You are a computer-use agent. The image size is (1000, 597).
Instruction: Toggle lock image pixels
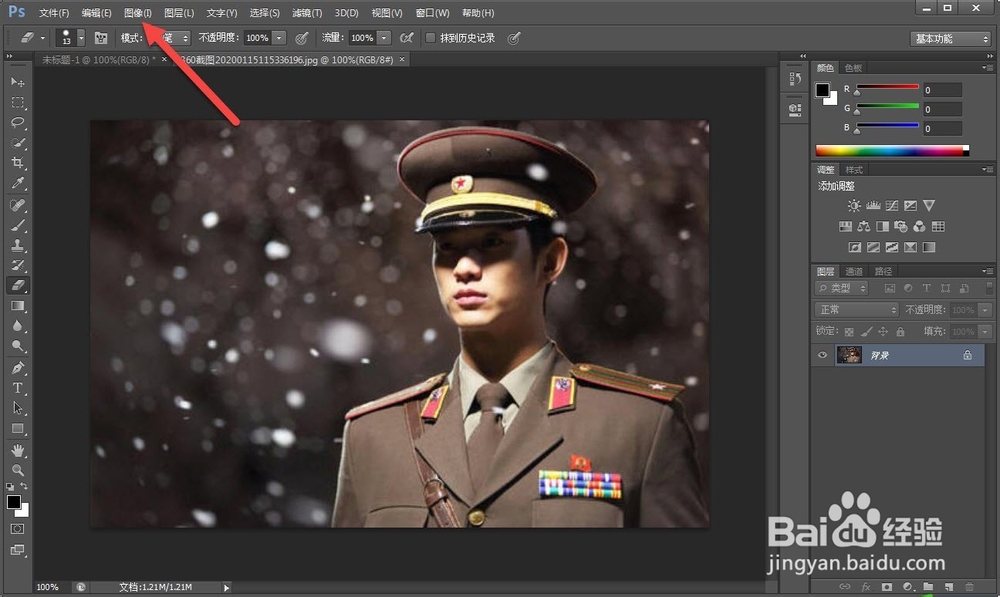tap(866, 332)
